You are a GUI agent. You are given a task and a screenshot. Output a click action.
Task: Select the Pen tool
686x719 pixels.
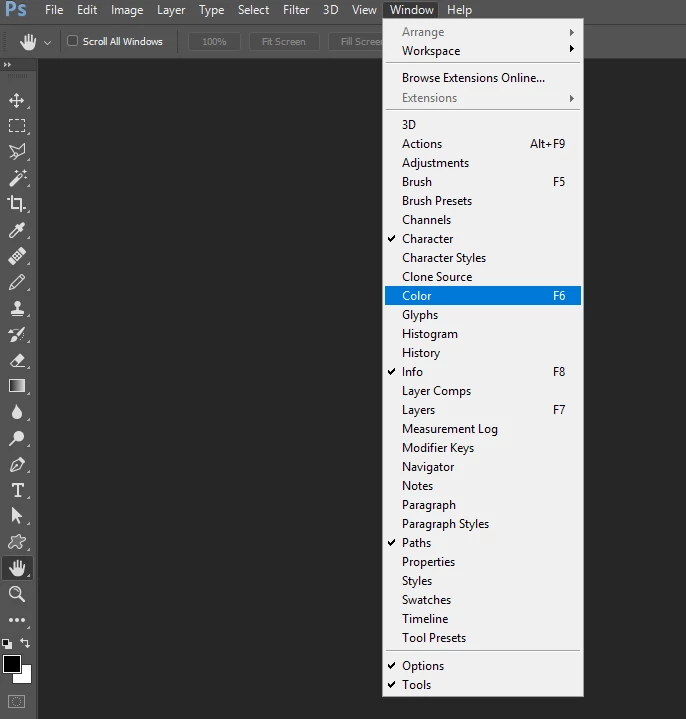click(x=17, y=465)
